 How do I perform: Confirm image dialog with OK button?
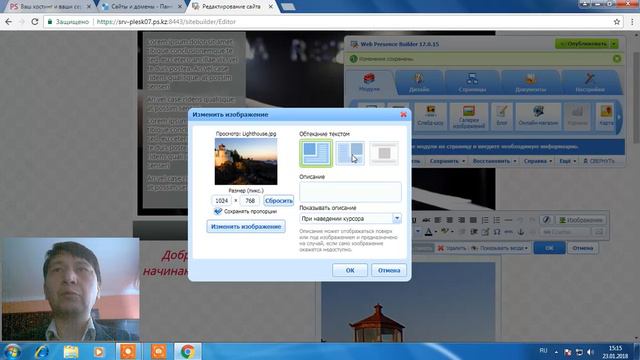click(x=350, y=270)
